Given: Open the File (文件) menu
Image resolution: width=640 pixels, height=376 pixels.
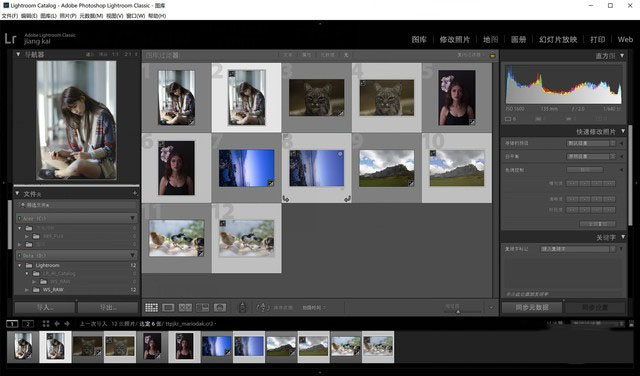Looking at the screenshot, I should point(9,16).
